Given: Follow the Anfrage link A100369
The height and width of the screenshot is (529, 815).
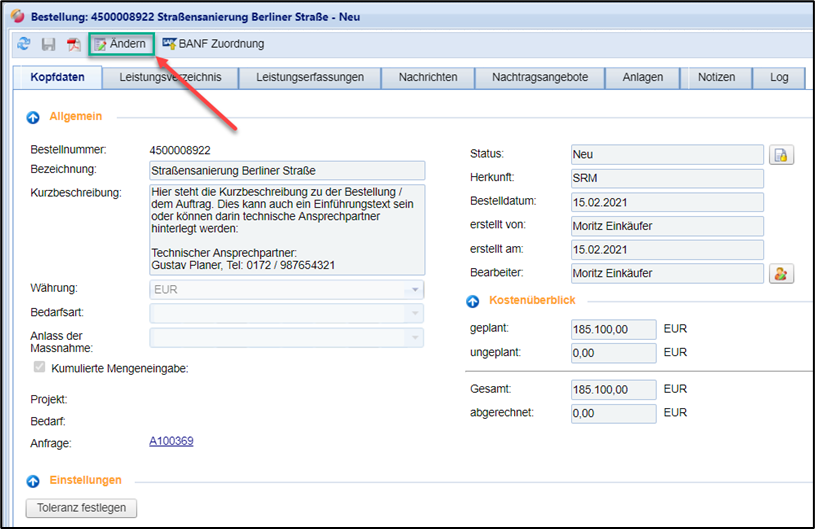Looking at the screenshot, I should click(x=171, y=441).
